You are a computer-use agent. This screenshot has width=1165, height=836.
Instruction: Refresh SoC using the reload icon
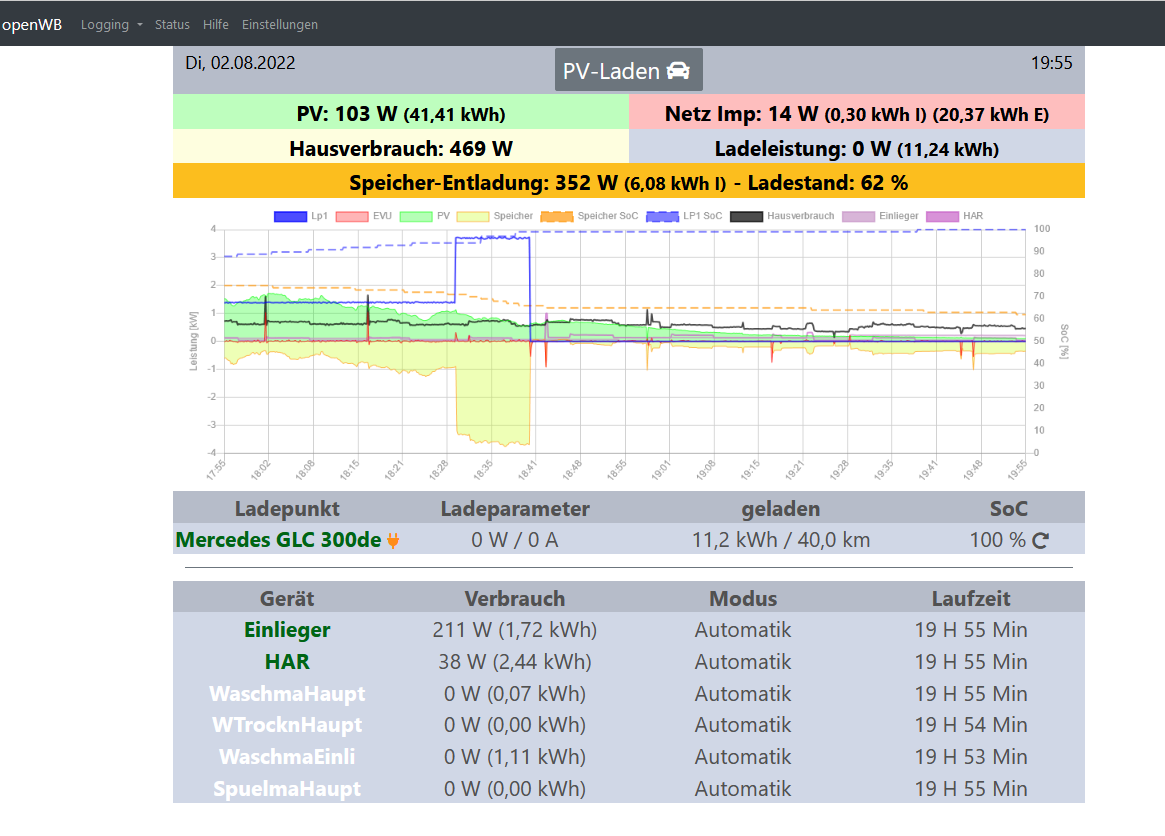pyautogui.click(x=1040, y=541)
